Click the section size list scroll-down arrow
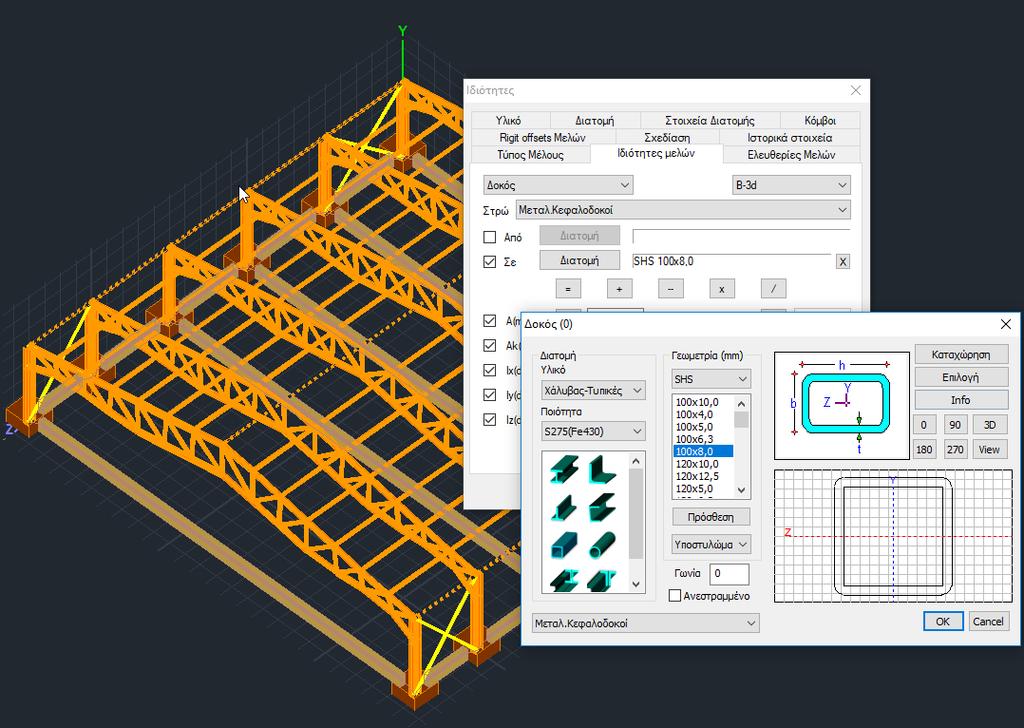Screen dimensions: 1024x728 point(741,490)
